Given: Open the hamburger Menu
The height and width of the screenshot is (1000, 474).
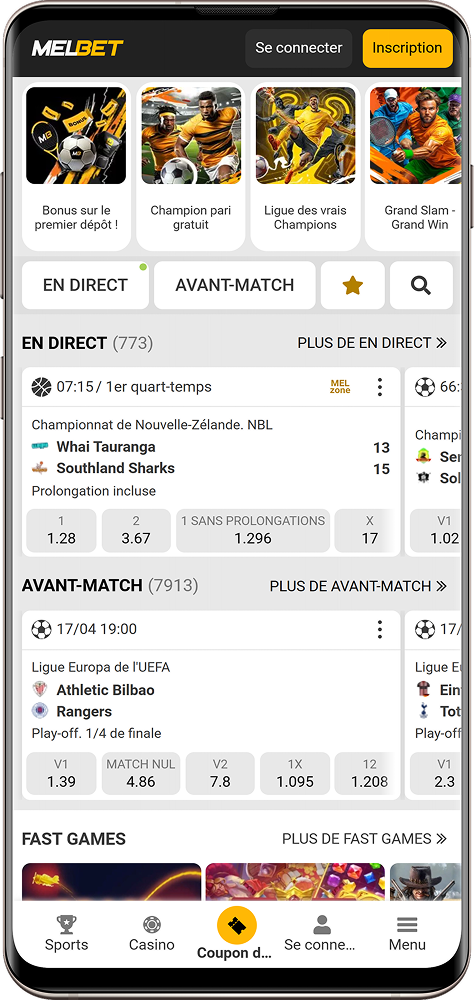Looking at the screenshot, I should tap(407, 934).
